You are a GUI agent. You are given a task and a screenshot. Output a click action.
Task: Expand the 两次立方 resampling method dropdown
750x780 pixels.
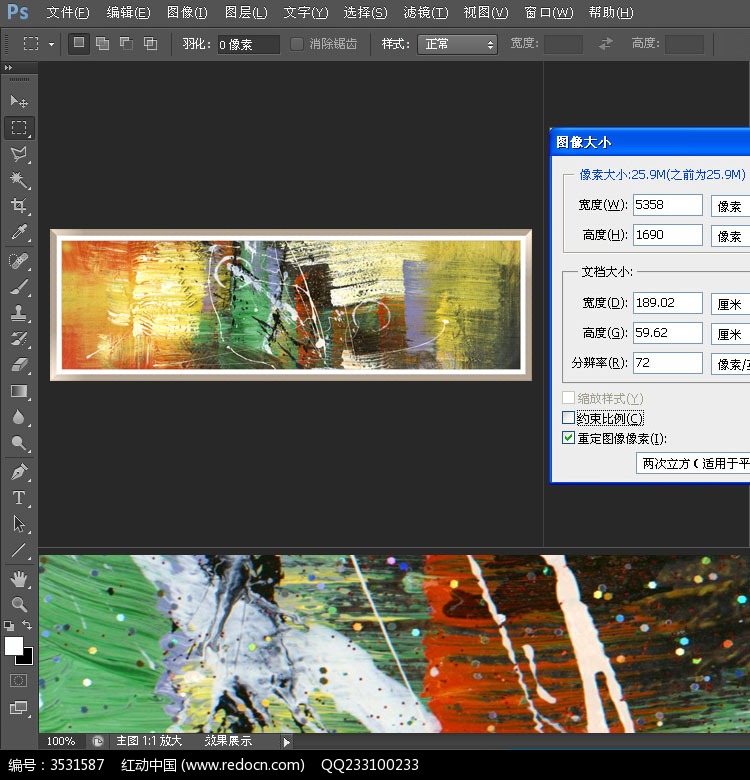pyautogui.click(x=694, y=463)
